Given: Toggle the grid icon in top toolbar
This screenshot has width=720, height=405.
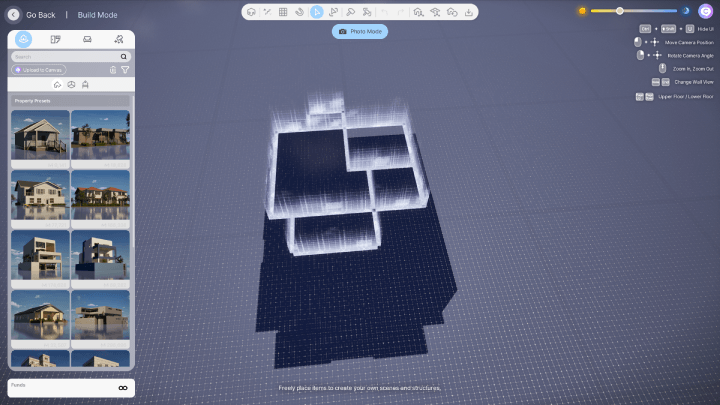Looking at the screenshot, I should [283, 12].
